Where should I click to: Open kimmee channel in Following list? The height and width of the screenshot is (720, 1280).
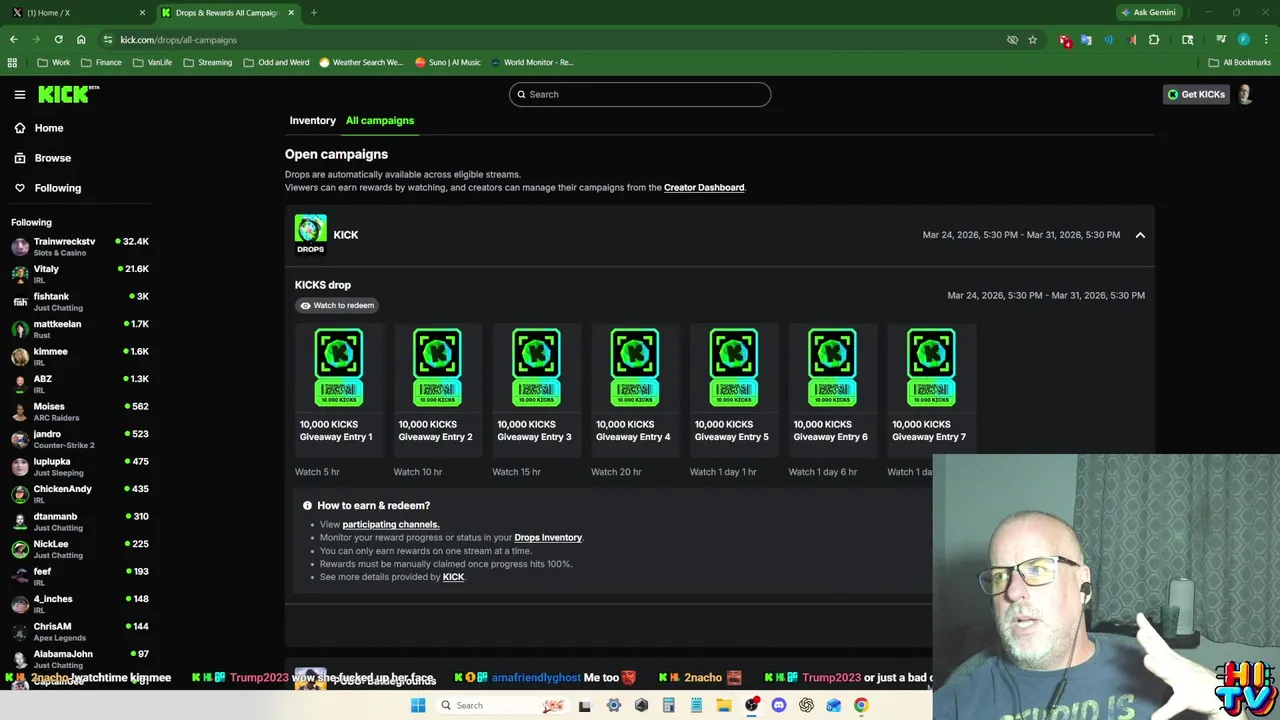80,356
